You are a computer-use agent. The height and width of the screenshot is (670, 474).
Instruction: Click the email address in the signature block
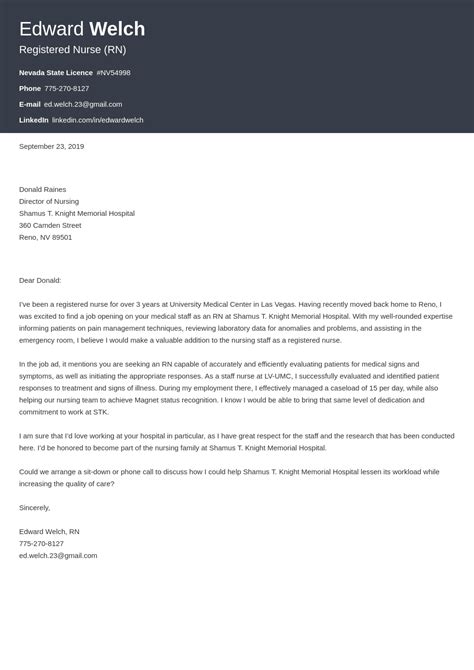[x=58, y=555]
